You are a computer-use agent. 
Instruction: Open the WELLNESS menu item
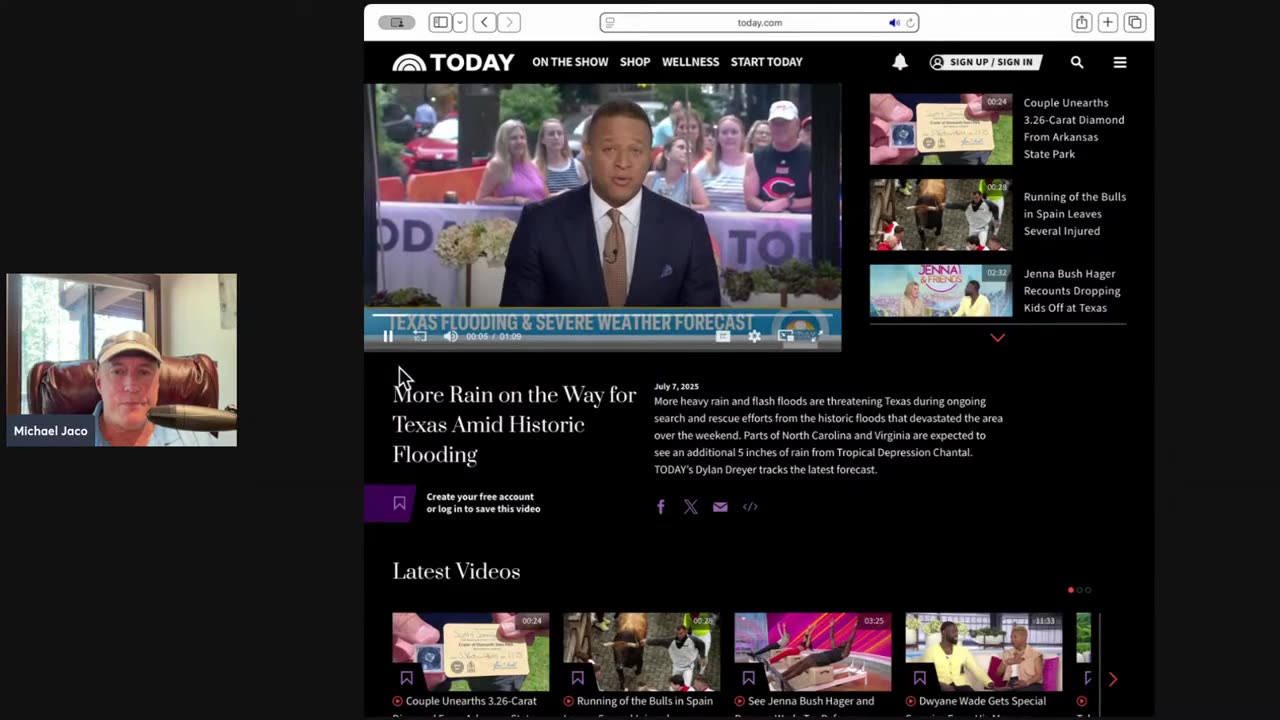point(690,62)
